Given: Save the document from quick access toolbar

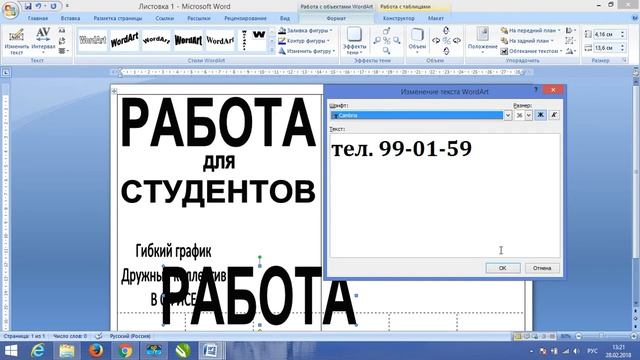Looking at the screenshot, I should [x=28, y=6].
